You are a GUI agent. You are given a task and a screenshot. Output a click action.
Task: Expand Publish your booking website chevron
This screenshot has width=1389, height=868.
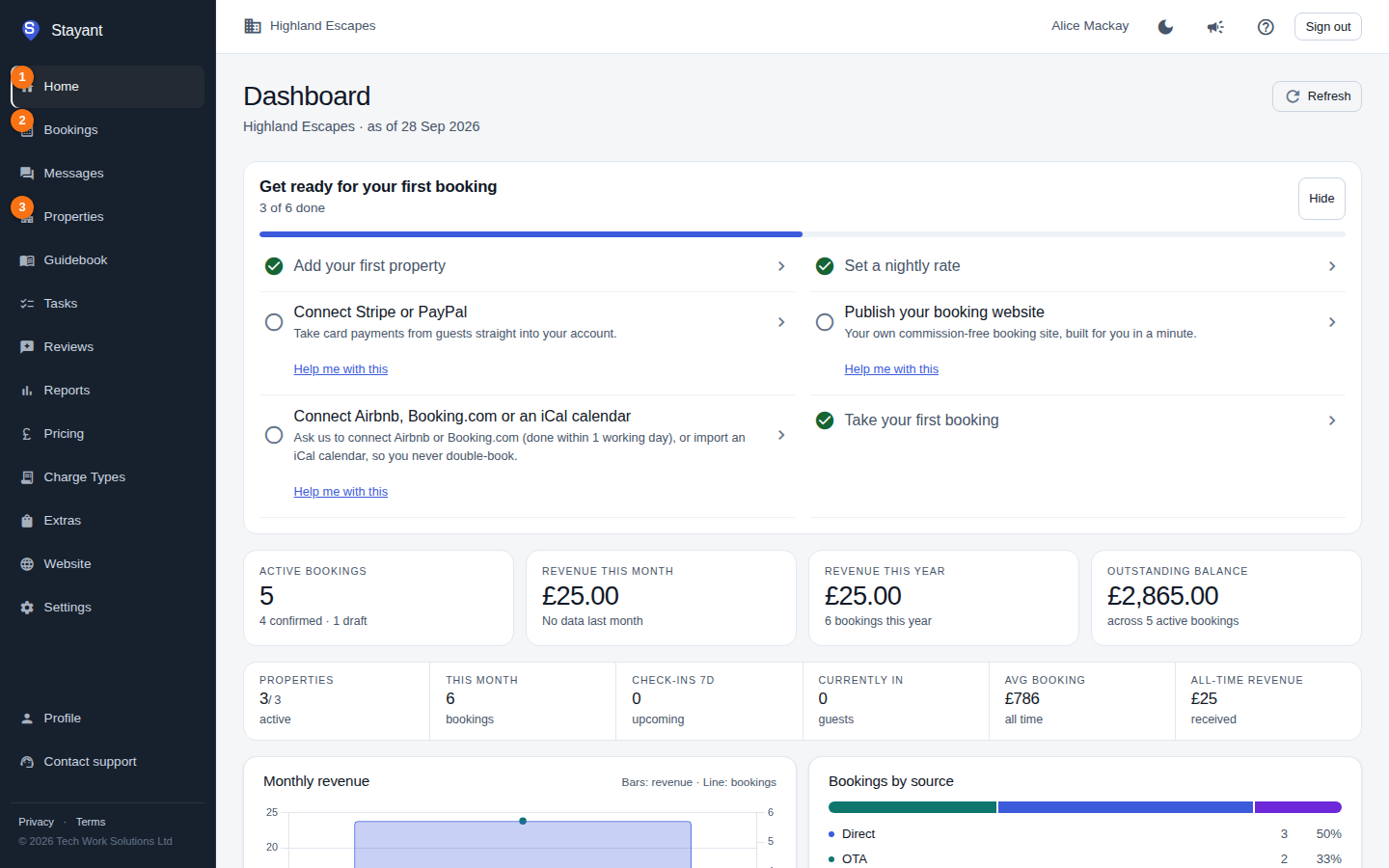[1332, 322]
